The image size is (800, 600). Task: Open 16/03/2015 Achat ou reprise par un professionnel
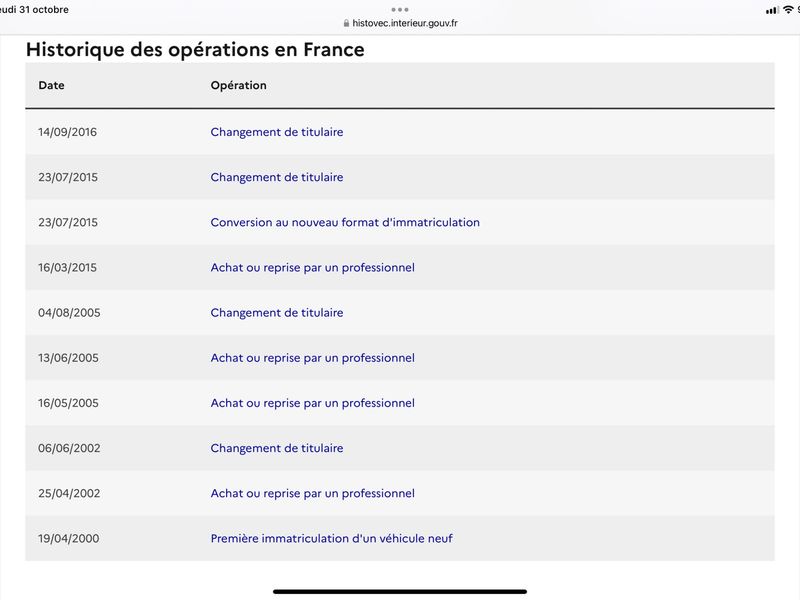(x=312, y=267)
